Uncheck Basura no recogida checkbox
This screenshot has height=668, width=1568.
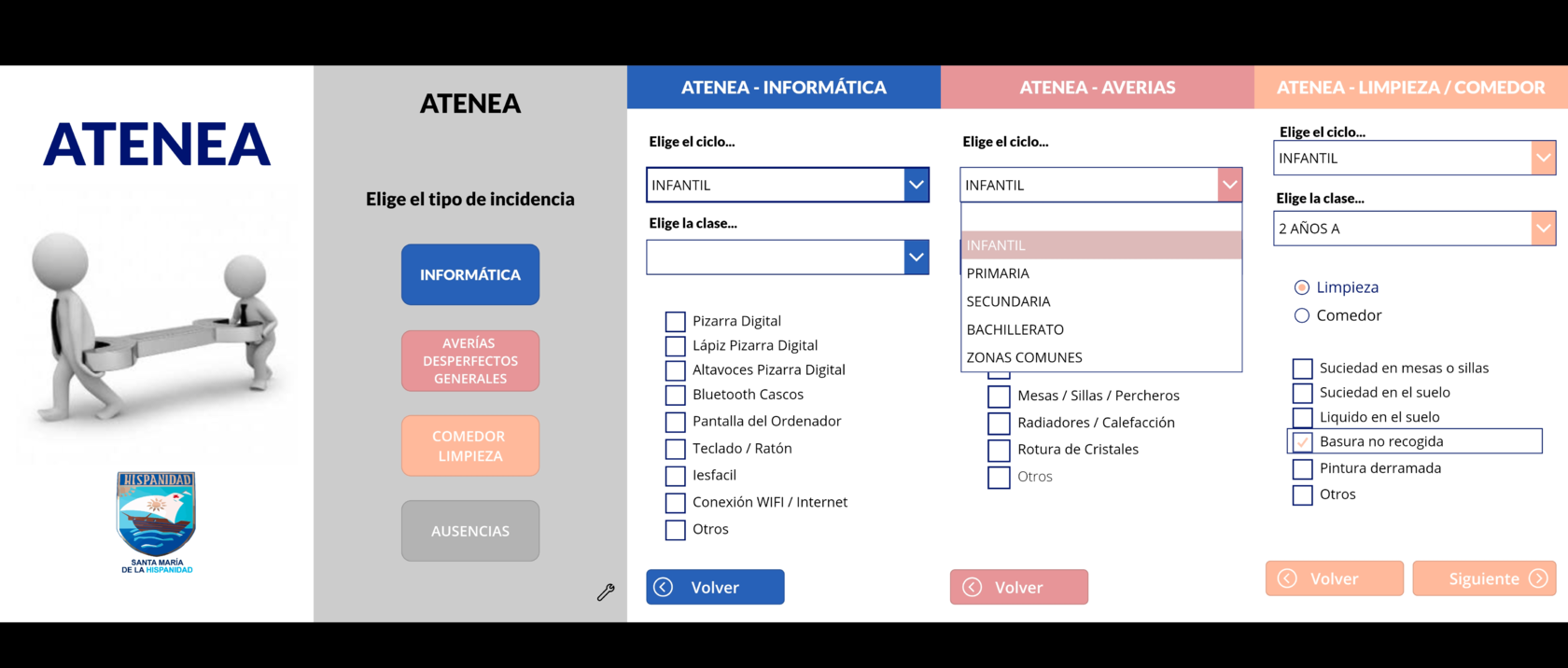click(1302, 441)
